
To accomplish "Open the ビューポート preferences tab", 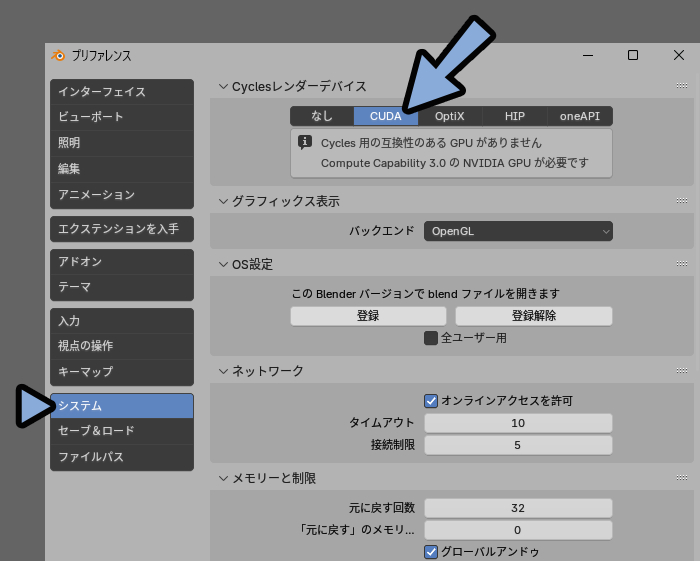I will click(x=122, y=117).
